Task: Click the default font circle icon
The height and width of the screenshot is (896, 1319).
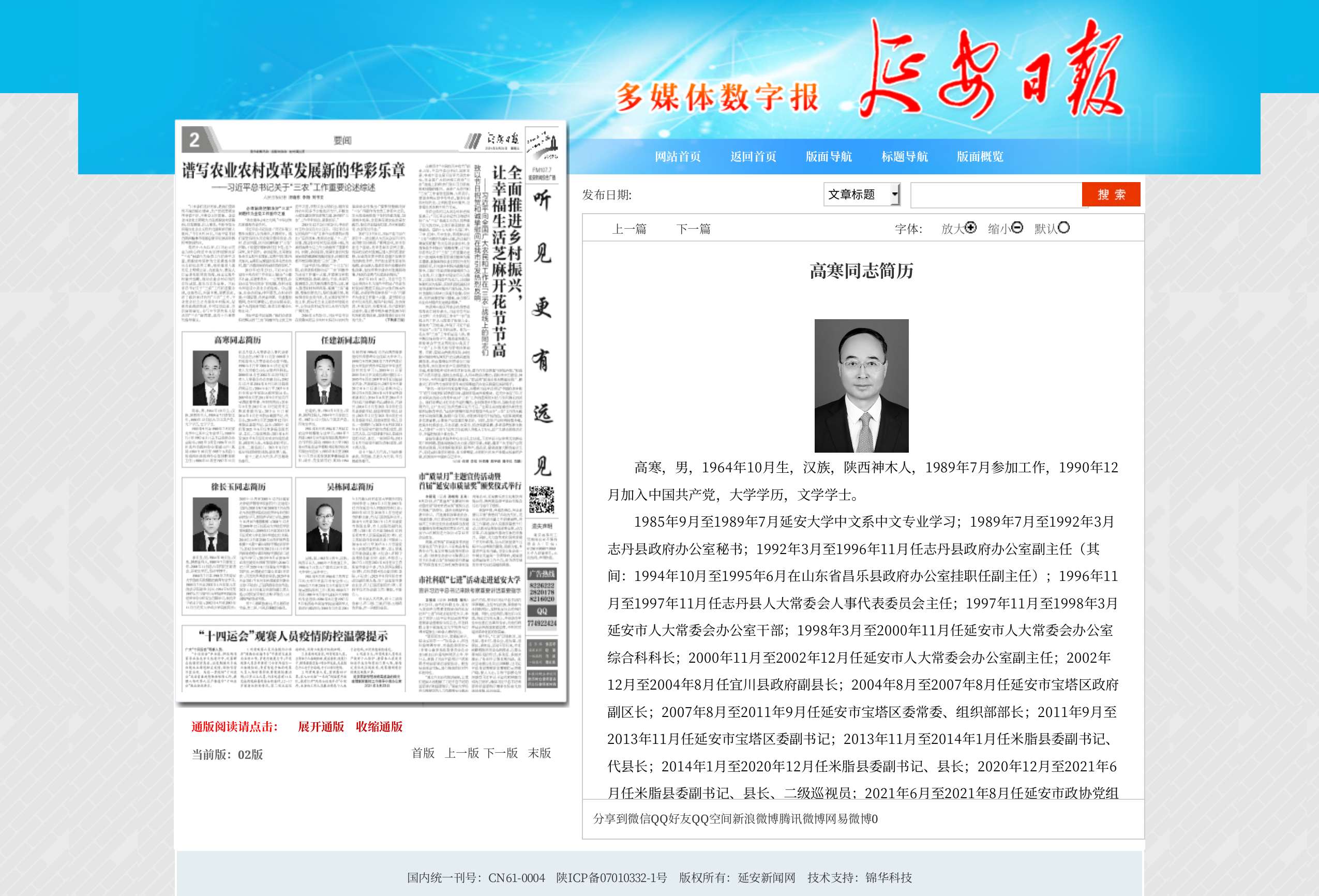Action: click(x=1063, y=228)
